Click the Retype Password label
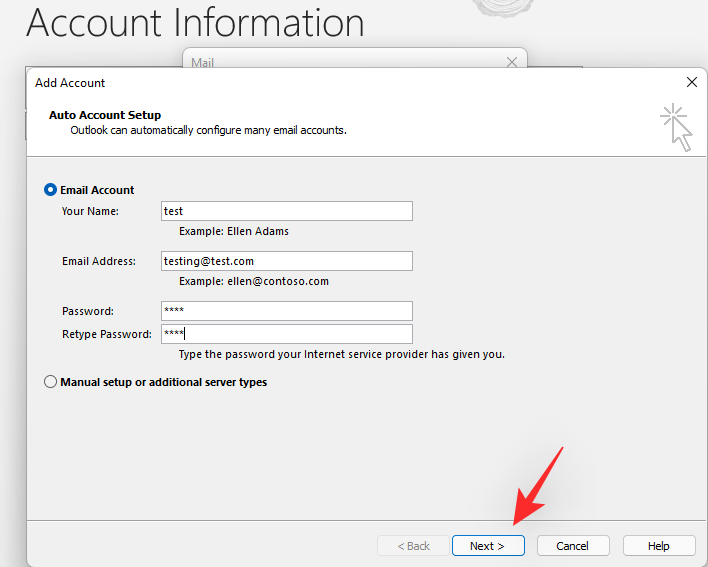 click(107, 334)
